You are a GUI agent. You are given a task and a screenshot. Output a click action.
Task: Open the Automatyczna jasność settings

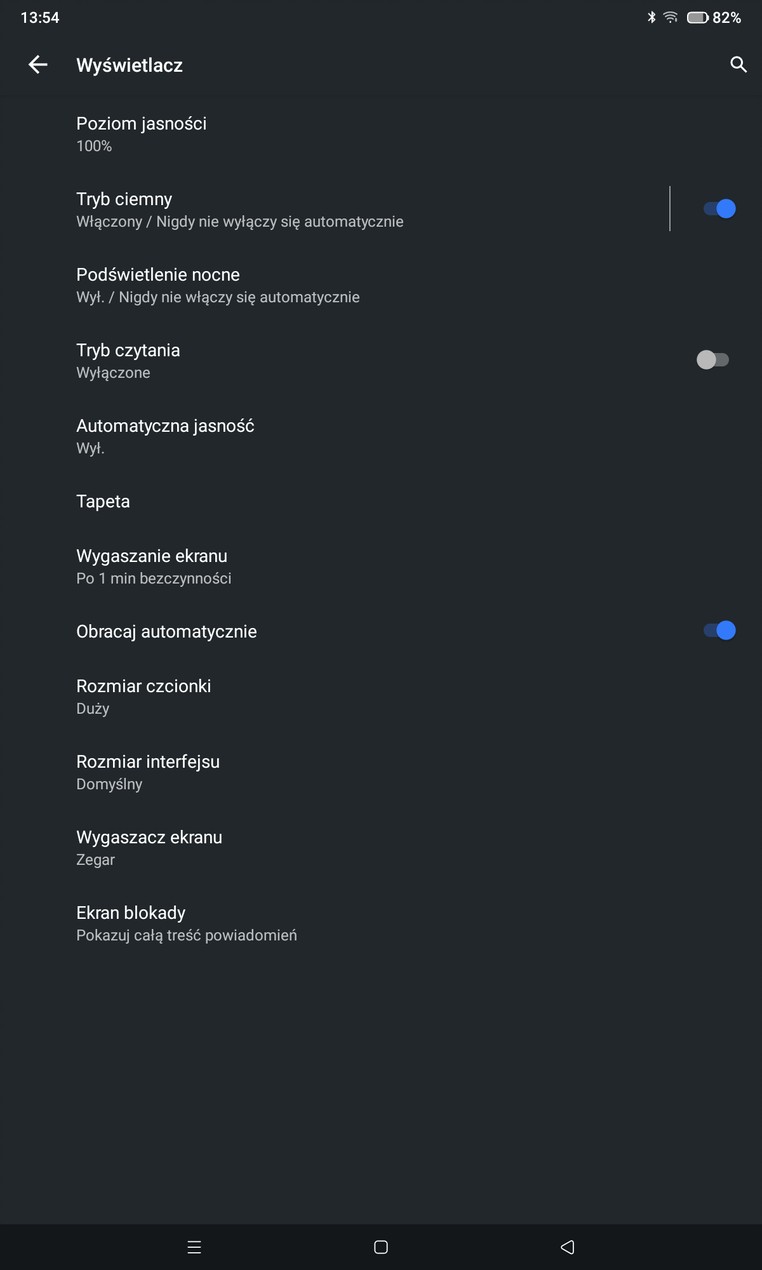pos(381,436)
